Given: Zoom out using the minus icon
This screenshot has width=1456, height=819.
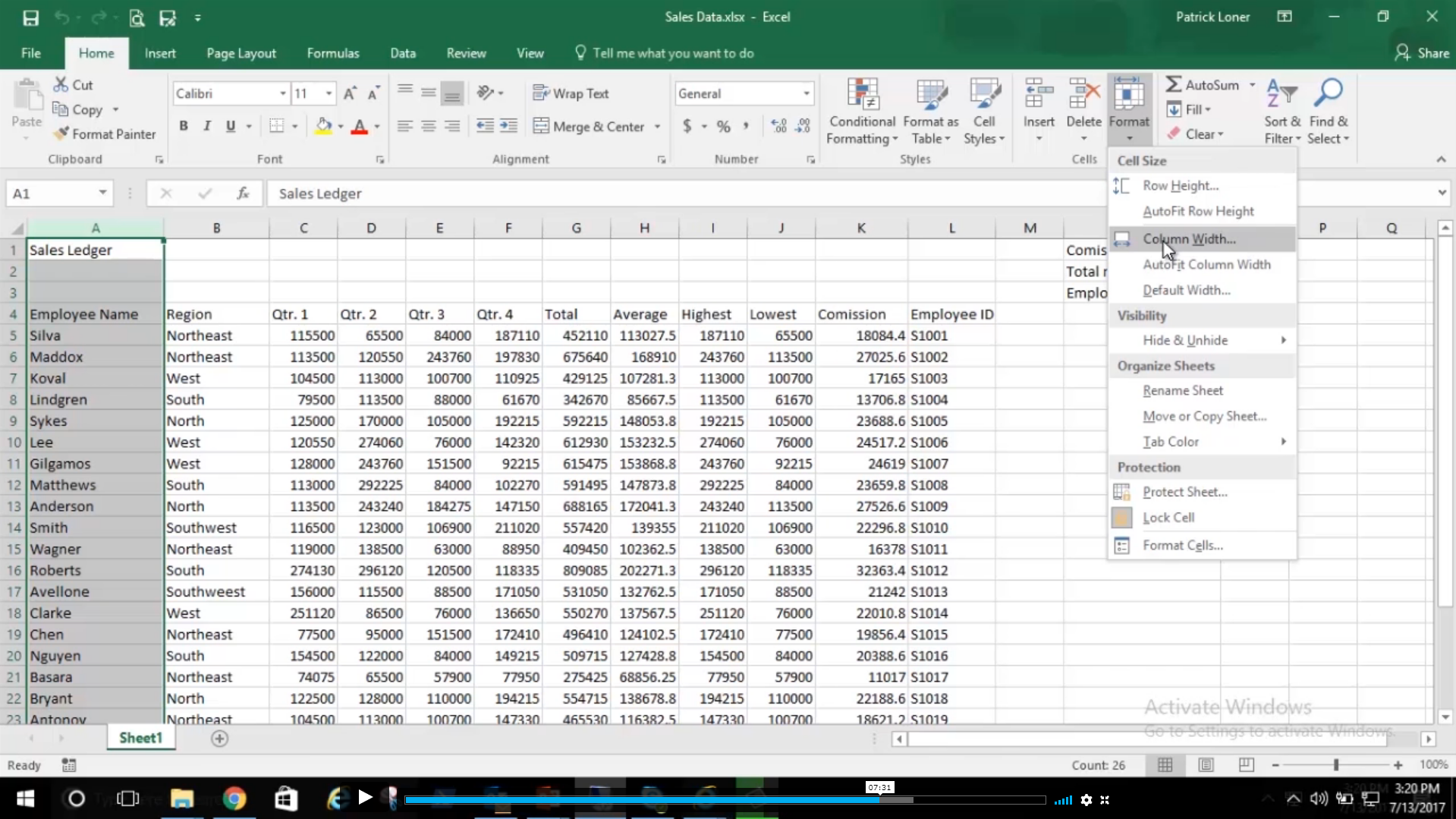Looking at the screenshot, I should click(x=1275, y=765).
